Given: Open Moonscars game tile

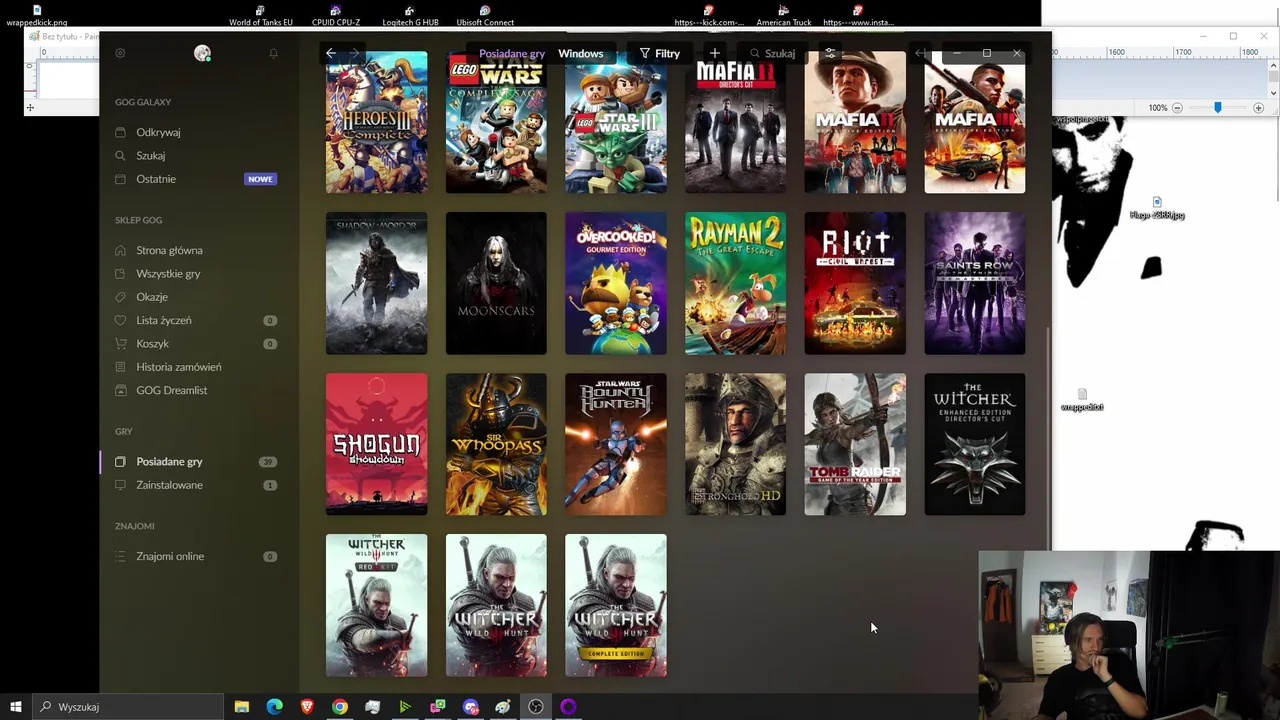Looking at the screenshot, I should point(496,283).
